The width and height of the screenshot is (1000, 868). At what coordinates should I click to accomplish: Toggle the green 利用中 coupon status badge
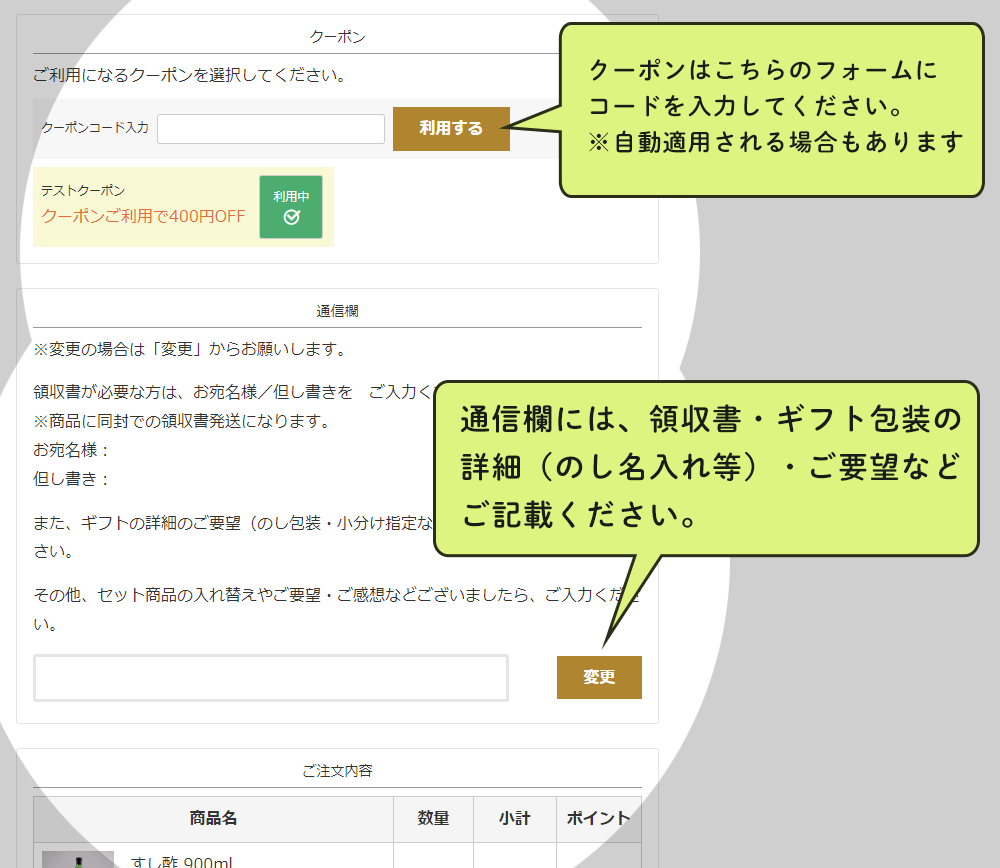(290, 207)
